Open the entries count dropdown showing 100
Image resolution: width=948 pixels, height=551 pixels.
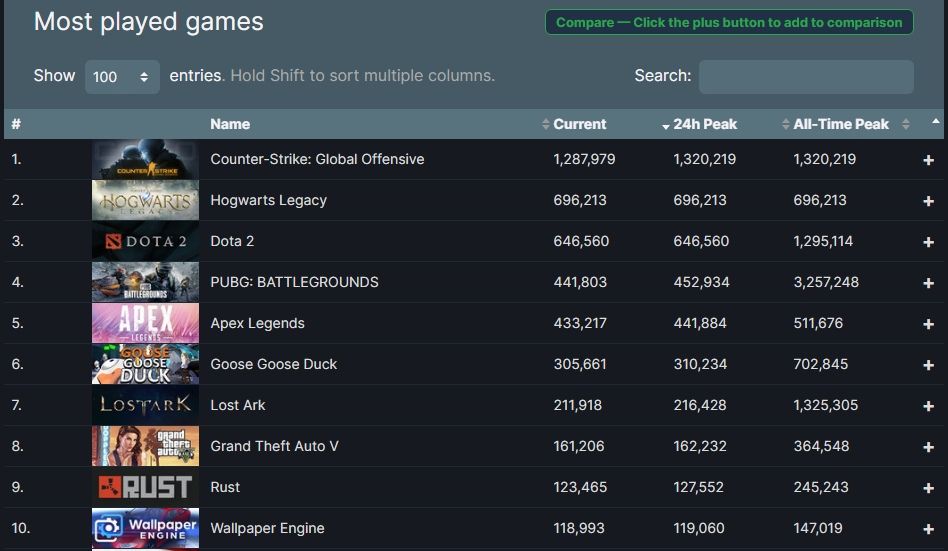click(x=122, y=76)
